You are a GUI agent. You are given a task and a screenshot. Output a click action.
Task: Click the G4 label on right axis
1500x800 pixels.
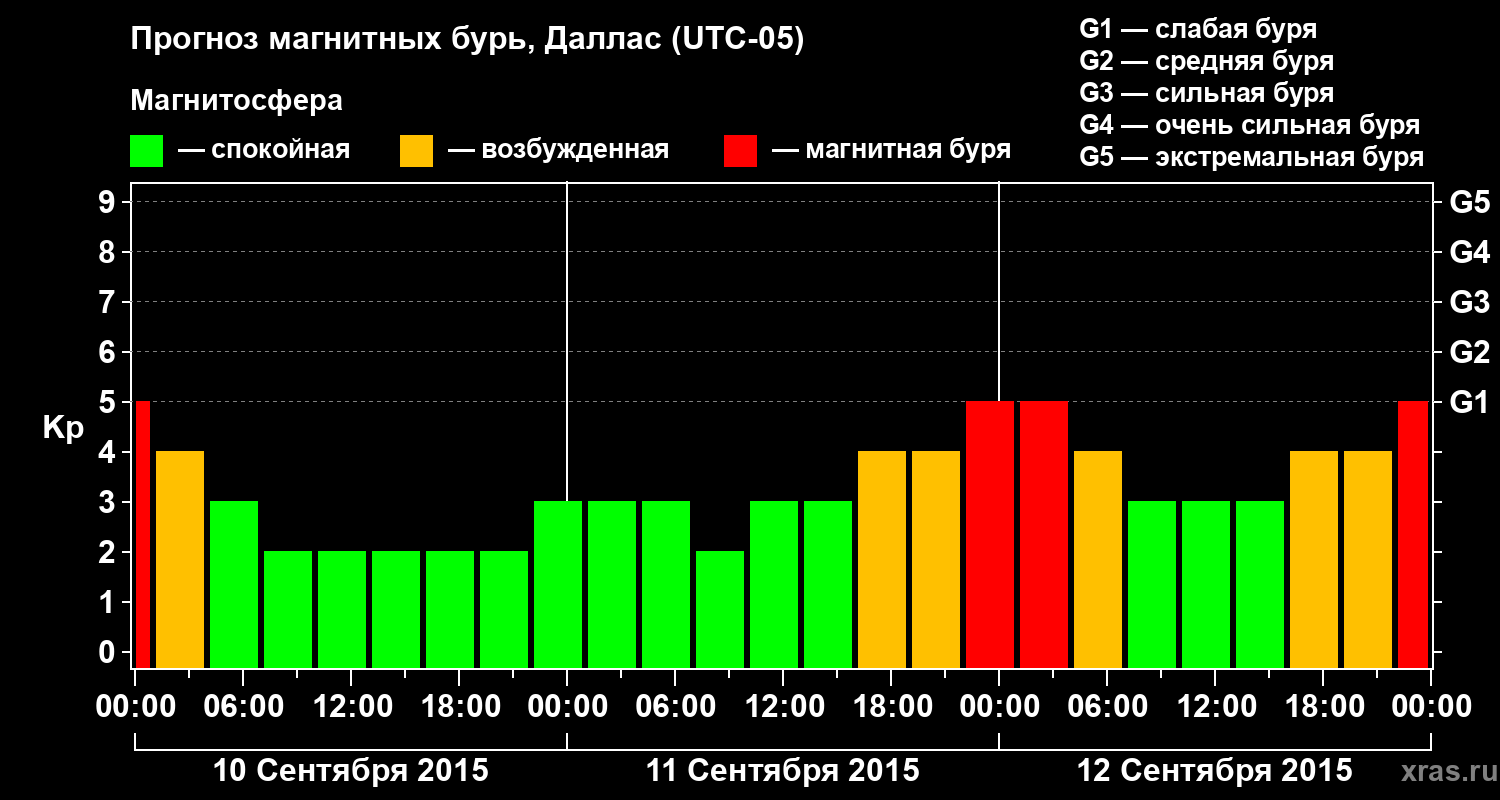[x=1469, y=252]
